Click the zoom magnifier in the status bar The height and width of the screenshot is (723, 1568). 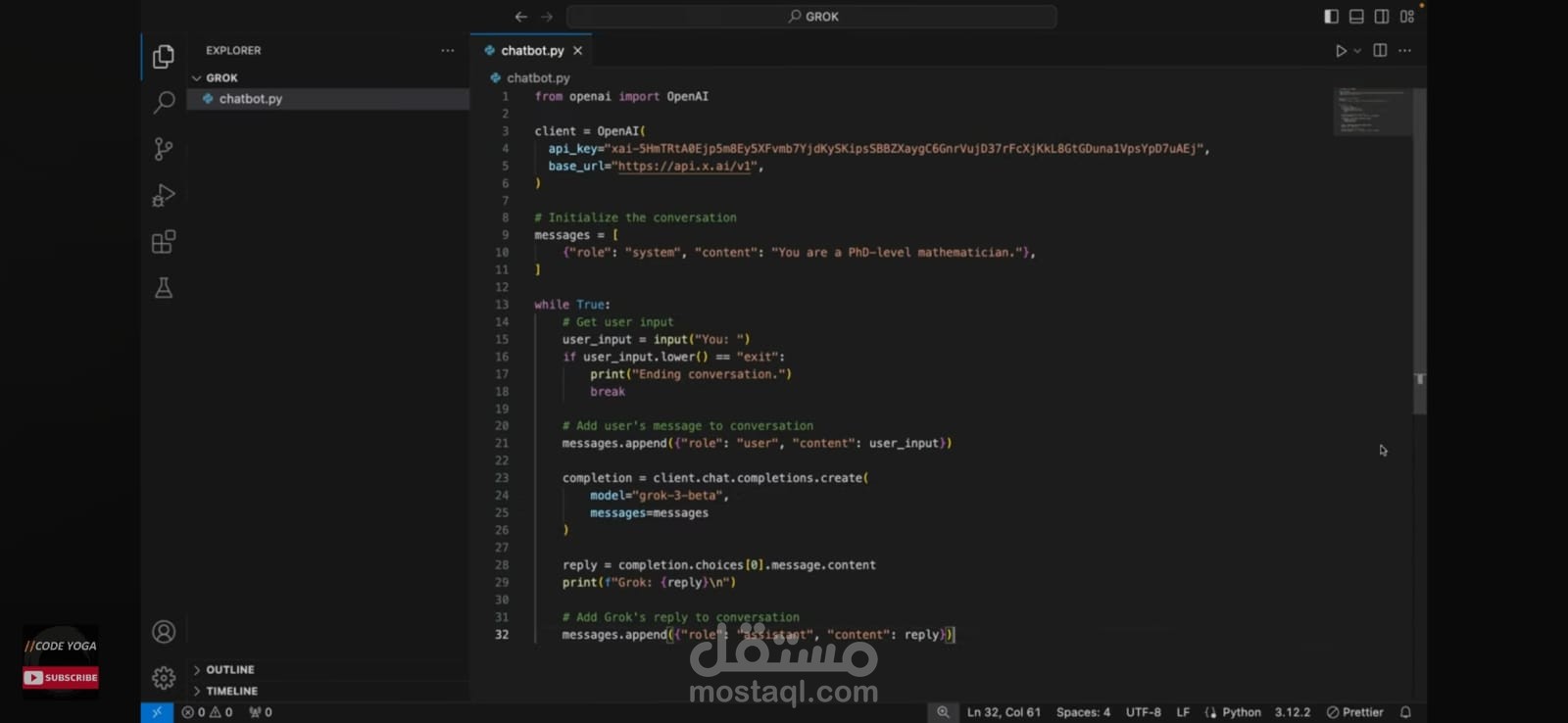943,712
